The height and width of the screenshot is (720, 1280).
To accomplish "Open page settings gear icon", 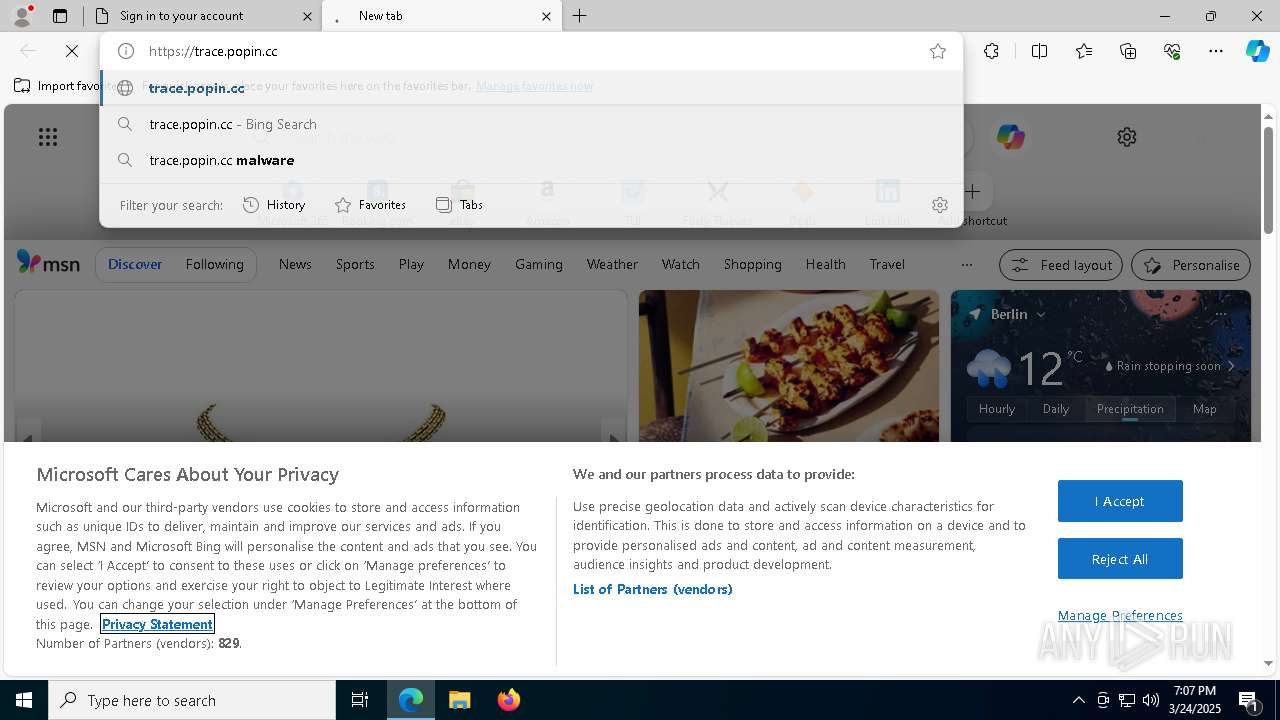I will click(x=1127, y=137).
